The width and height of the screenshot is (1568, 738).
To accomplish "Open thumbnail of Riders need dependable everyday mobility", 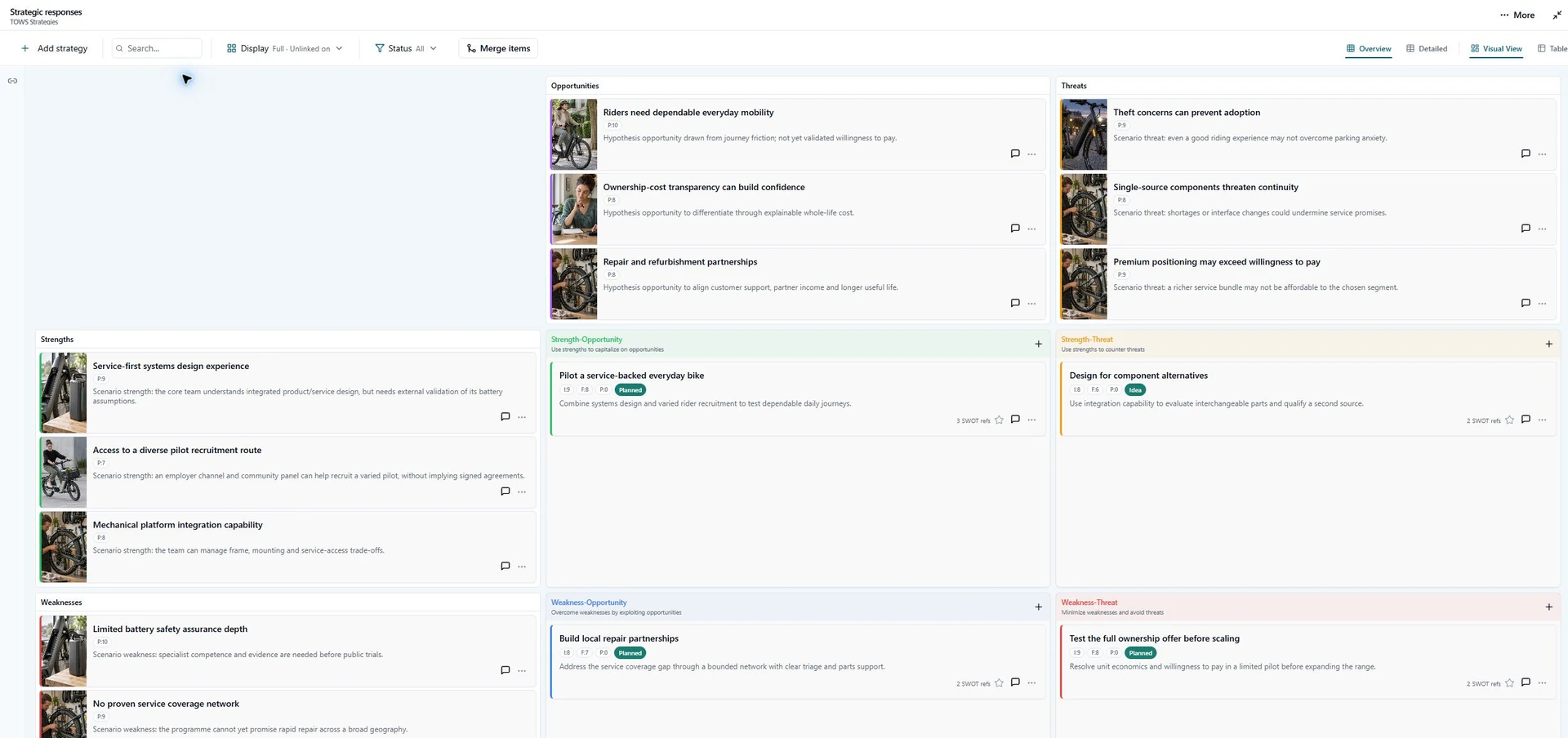I will click(573, 134).
